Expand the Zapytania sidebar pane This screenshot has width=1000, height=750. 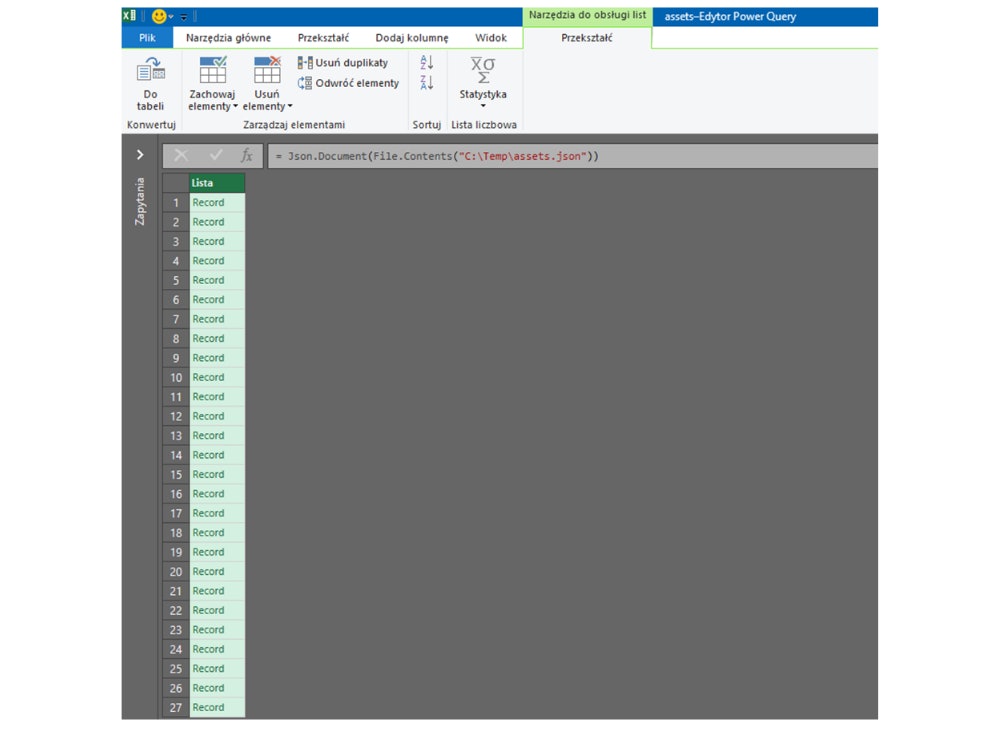point(139,155)
